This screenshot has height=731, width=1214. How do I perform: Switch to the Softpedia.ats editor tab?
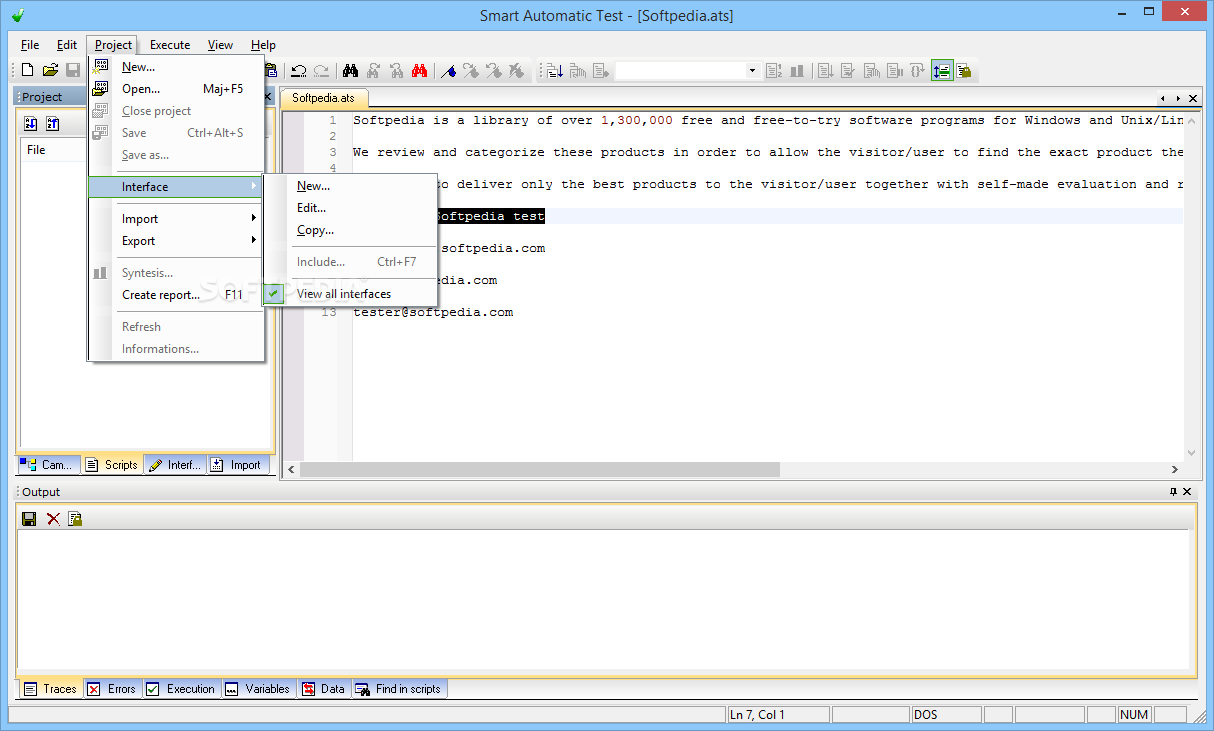pos(323,98)
